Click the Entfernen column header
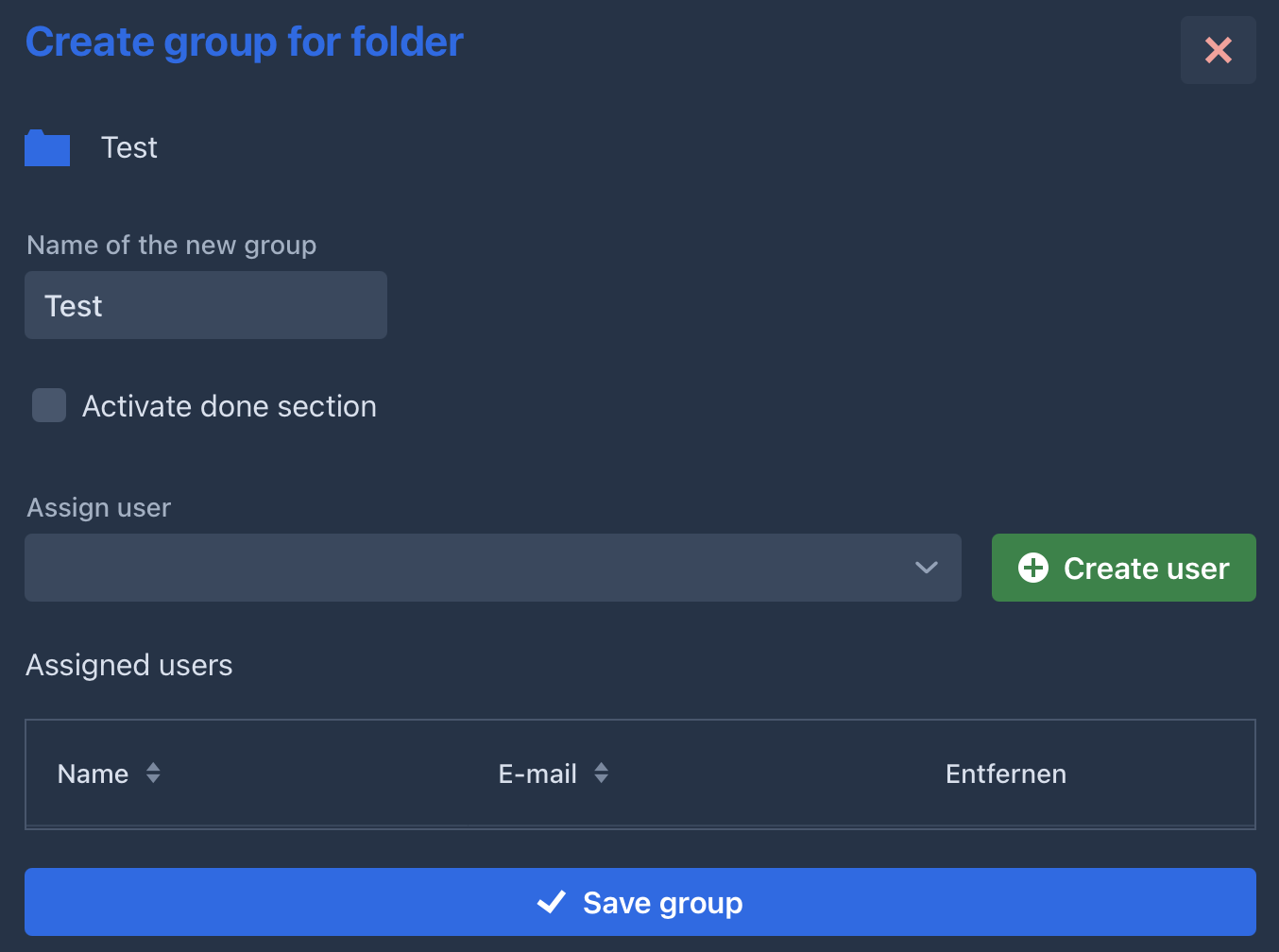Image resolution: width=1279 pixels, height=952 pixels. (1005, 774)
